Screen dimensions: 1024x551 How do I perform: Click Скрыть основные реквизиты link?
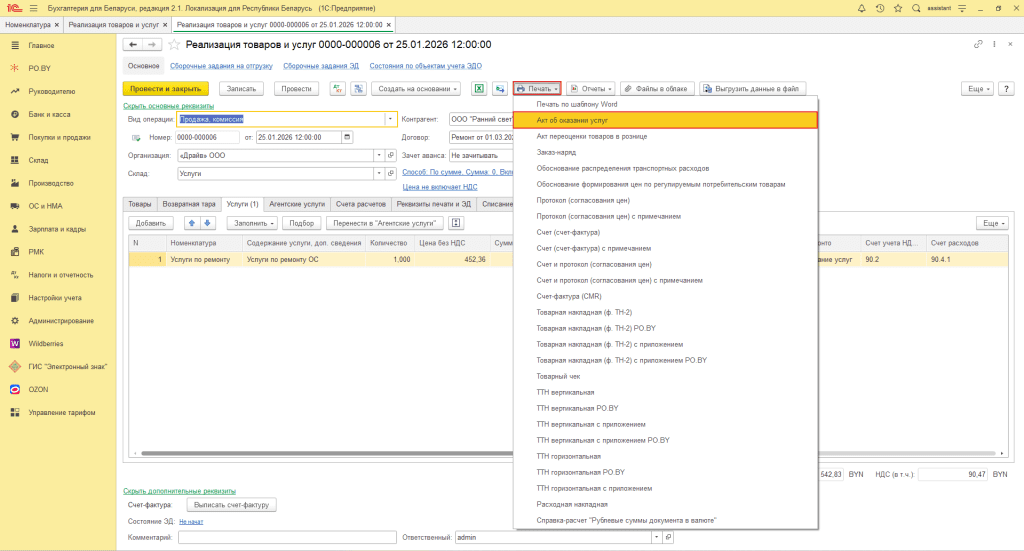click(169, 105)
